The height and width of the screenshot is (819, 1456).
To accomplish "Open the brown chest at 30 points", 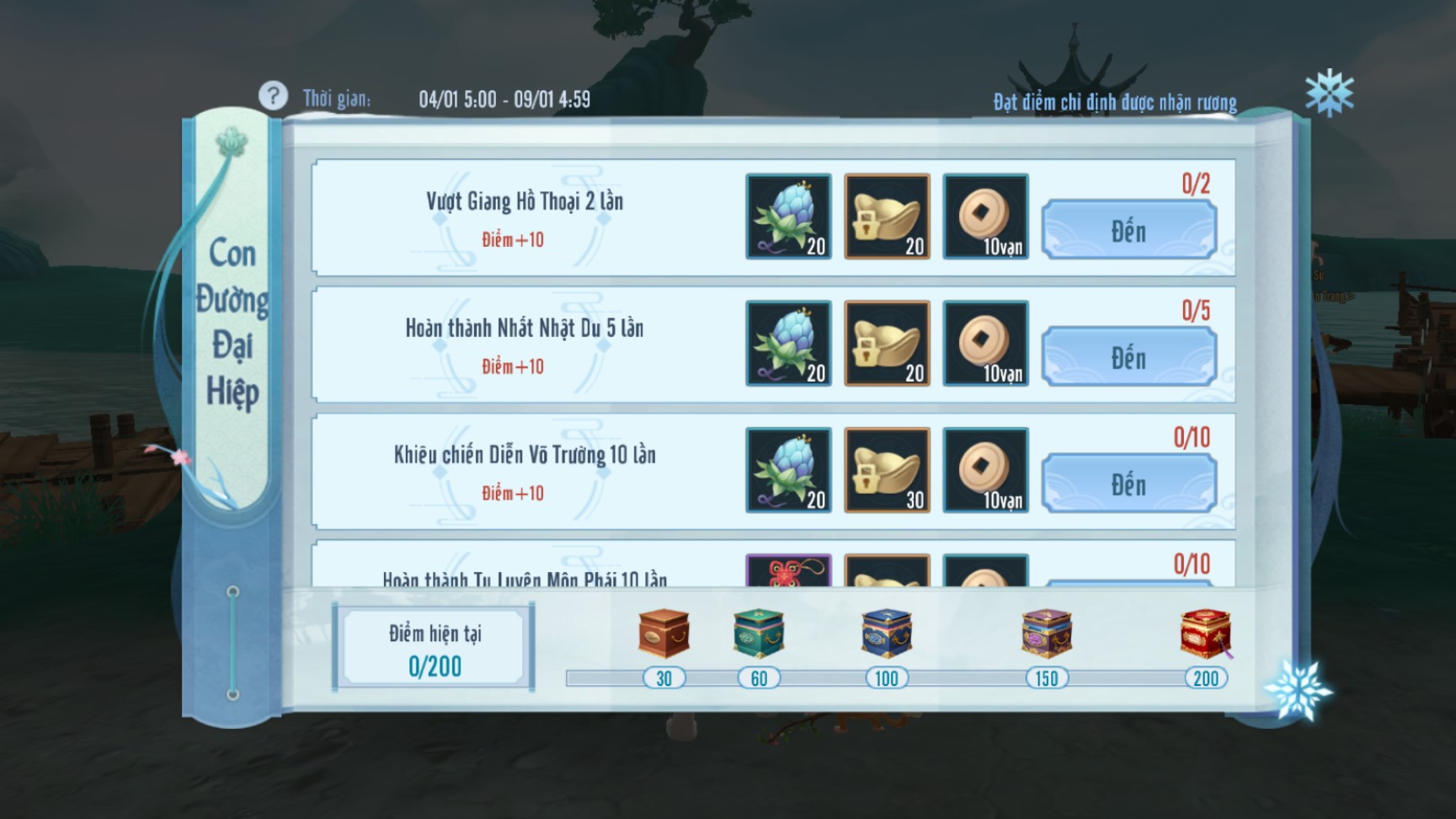I will click(x=664, y=633).
